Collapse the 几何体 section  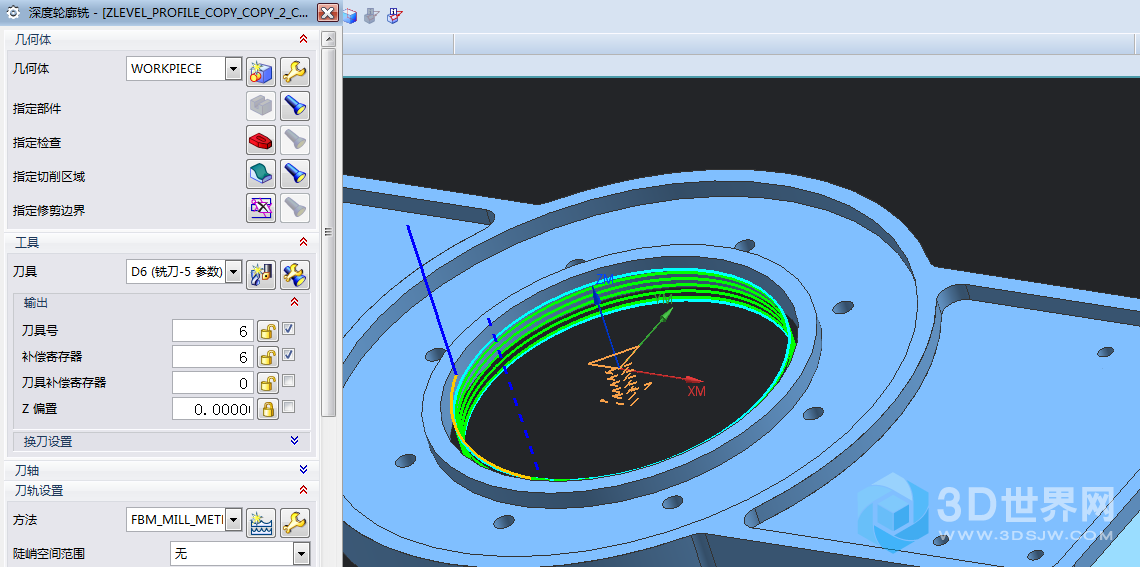303,39
